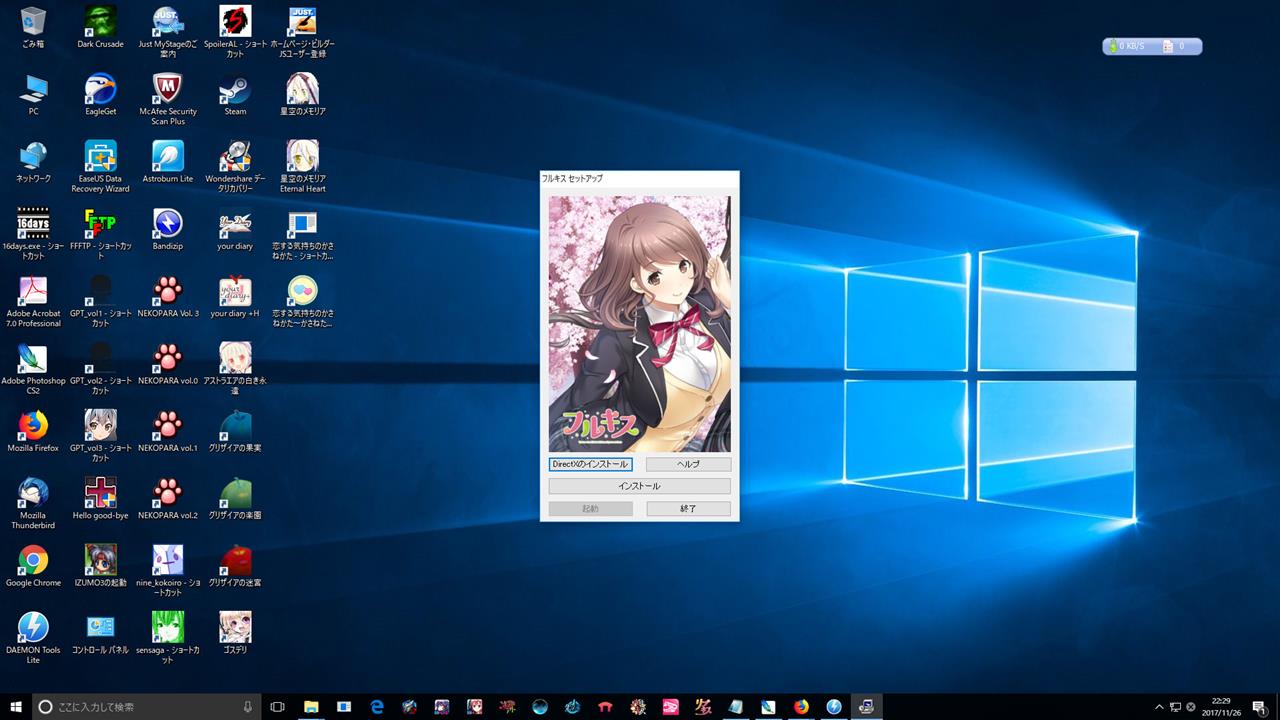
Task: Select the Dark Crusade desktop shortcut
Action: point(101,27)
